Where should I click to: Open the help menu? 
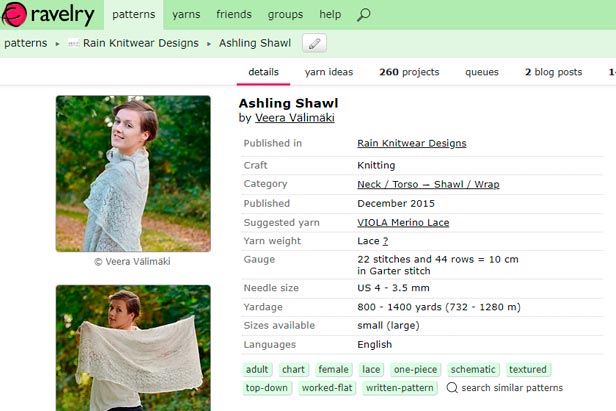click(x=330, y=15)
